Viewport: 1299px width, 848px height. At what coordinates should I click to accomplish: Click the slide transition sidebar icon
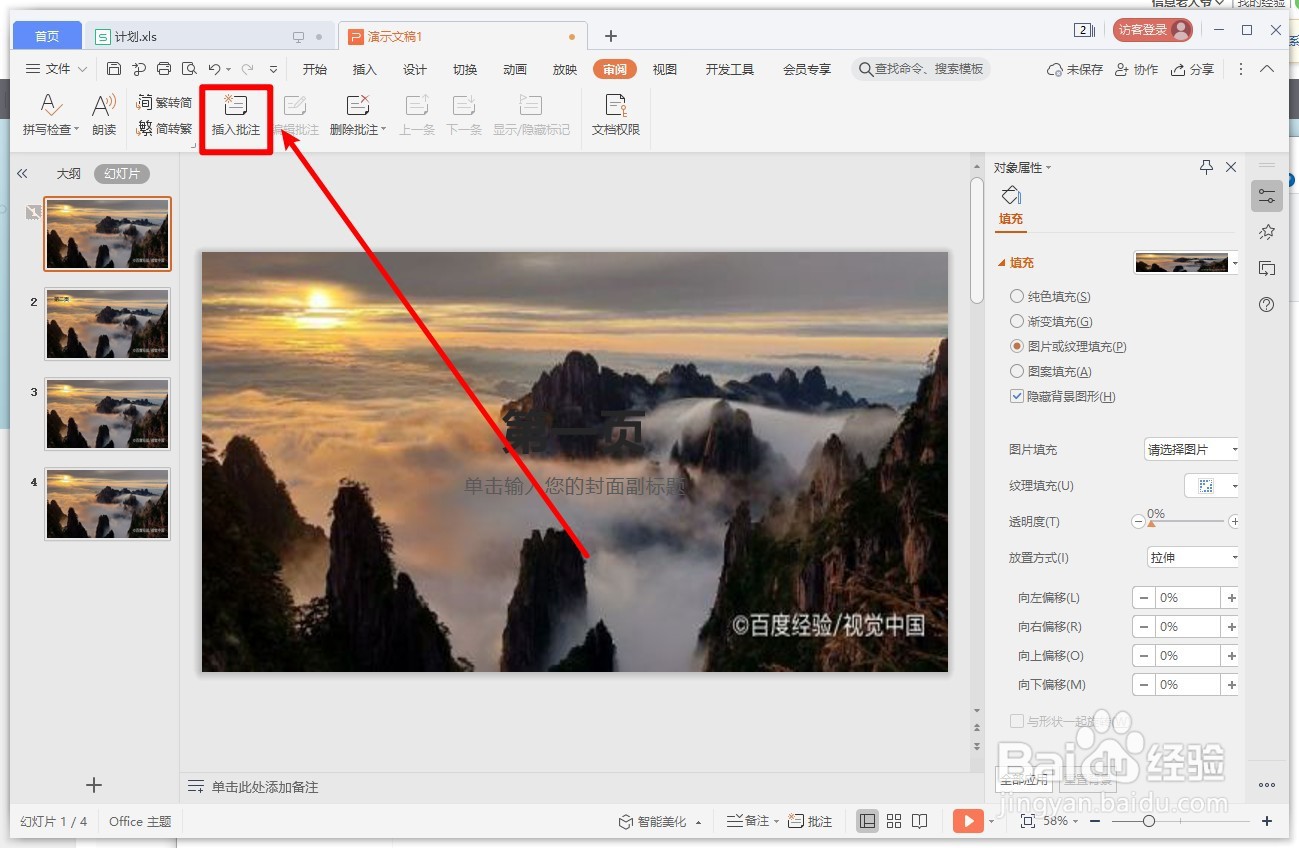coord(1267,268)
